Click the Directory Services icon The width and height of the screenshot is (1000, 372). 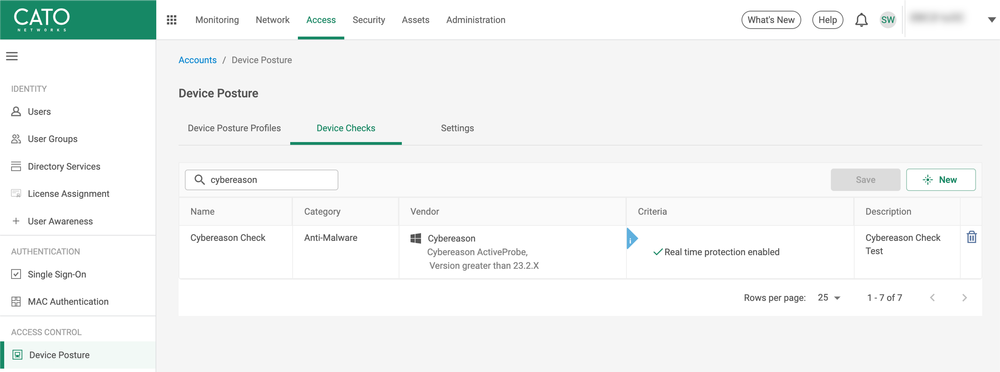point(17,167)
